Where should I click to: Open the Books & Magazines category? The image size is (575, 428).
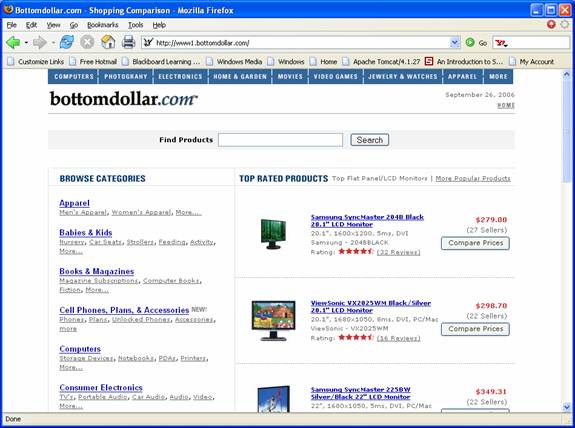(97, 271)
